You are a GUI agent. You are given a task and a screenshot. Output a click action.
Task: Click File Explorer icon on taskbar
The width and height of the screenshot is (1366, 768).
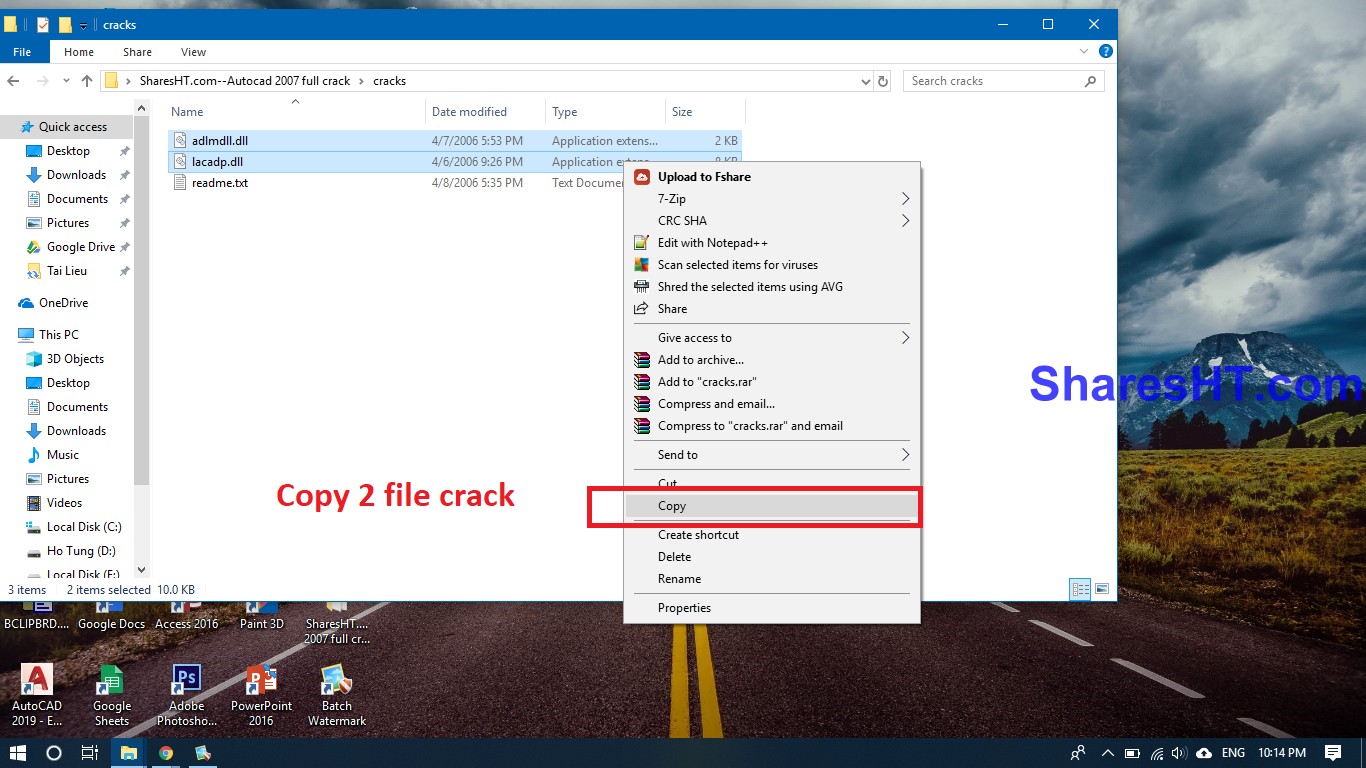129,753
